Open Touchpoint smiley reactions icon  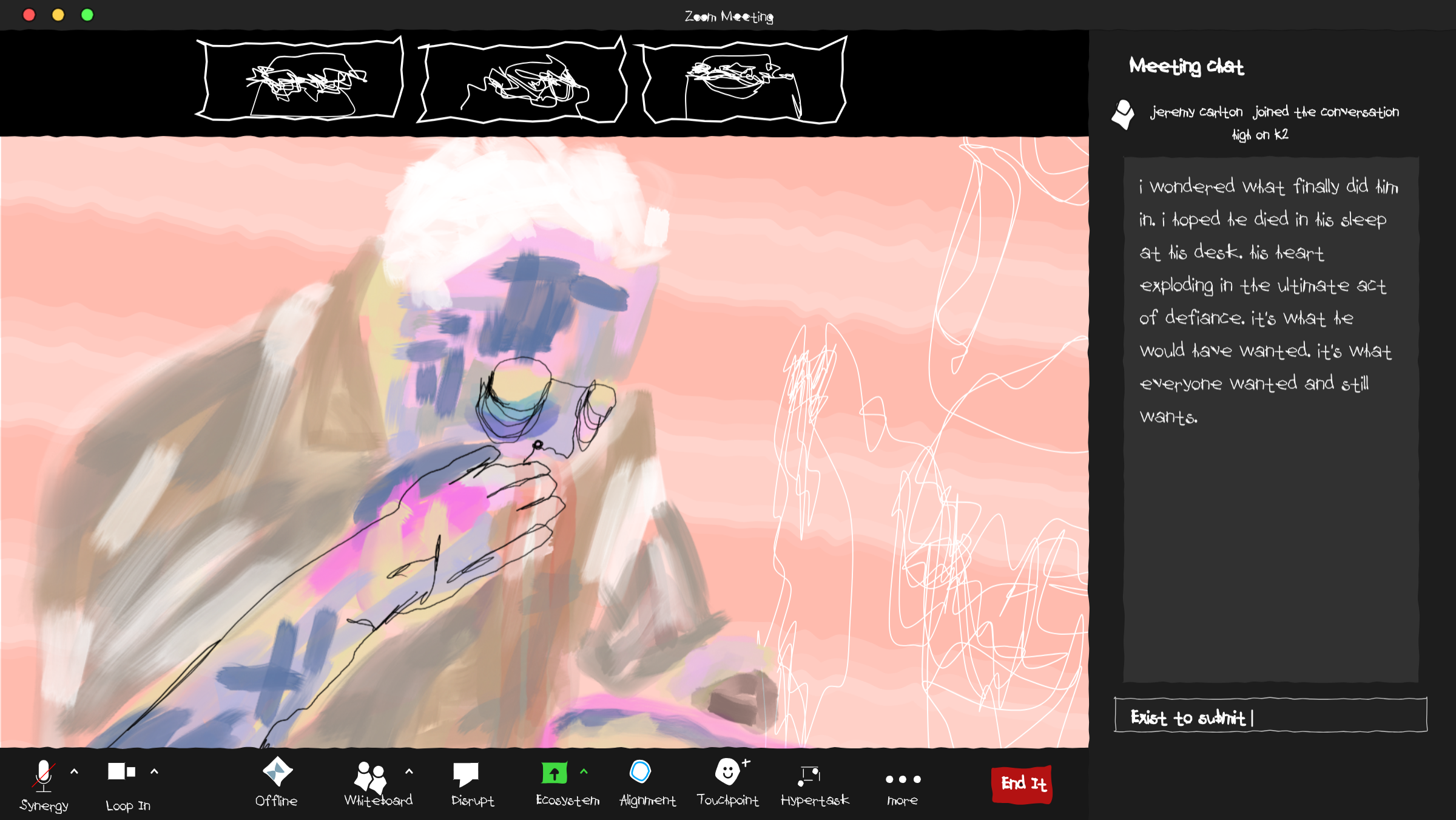tap(727, 772)
